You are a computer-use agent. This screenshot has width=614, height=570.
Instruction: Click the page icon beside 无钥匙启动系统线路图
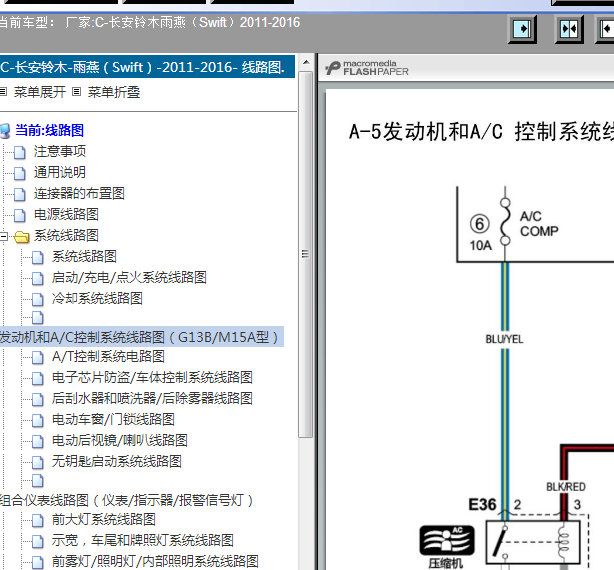point(38,462)
